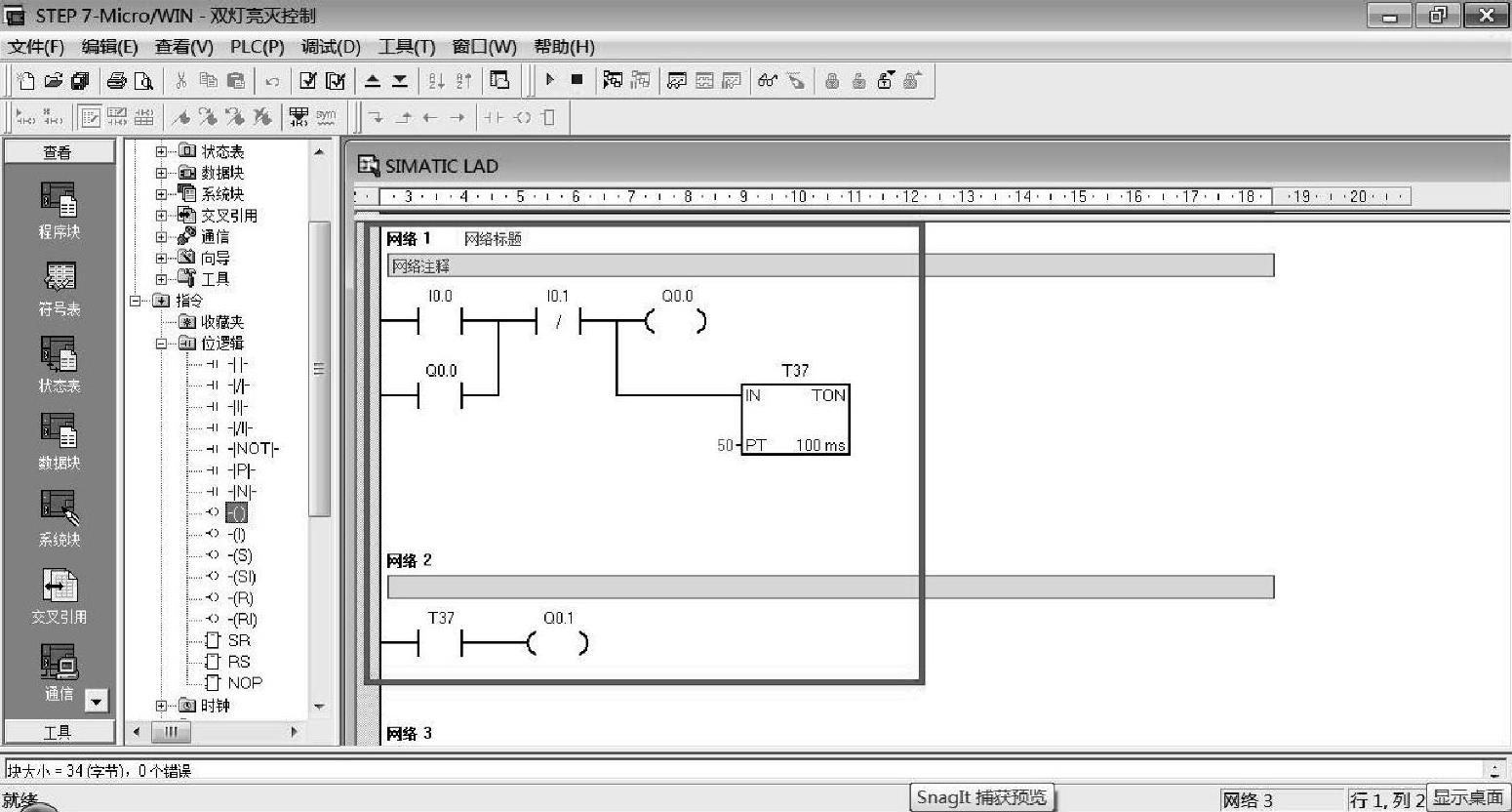1512x812 pixels.
Task: Click the 工具 button below the sidebar
Action: pyautogui.click(x=58, y=732)
